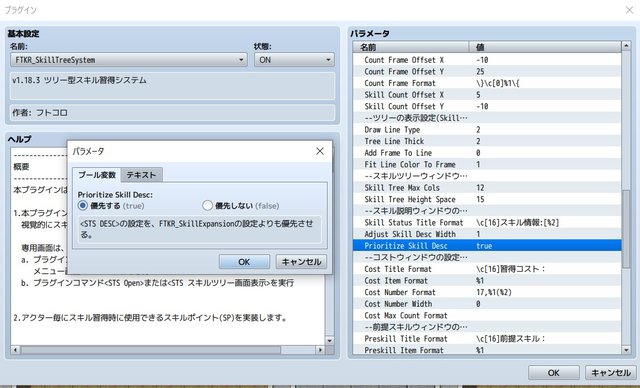Select the Skill Tree Max Cols row
This screenshot has width=640, height=388.
(x=487, y=188)
